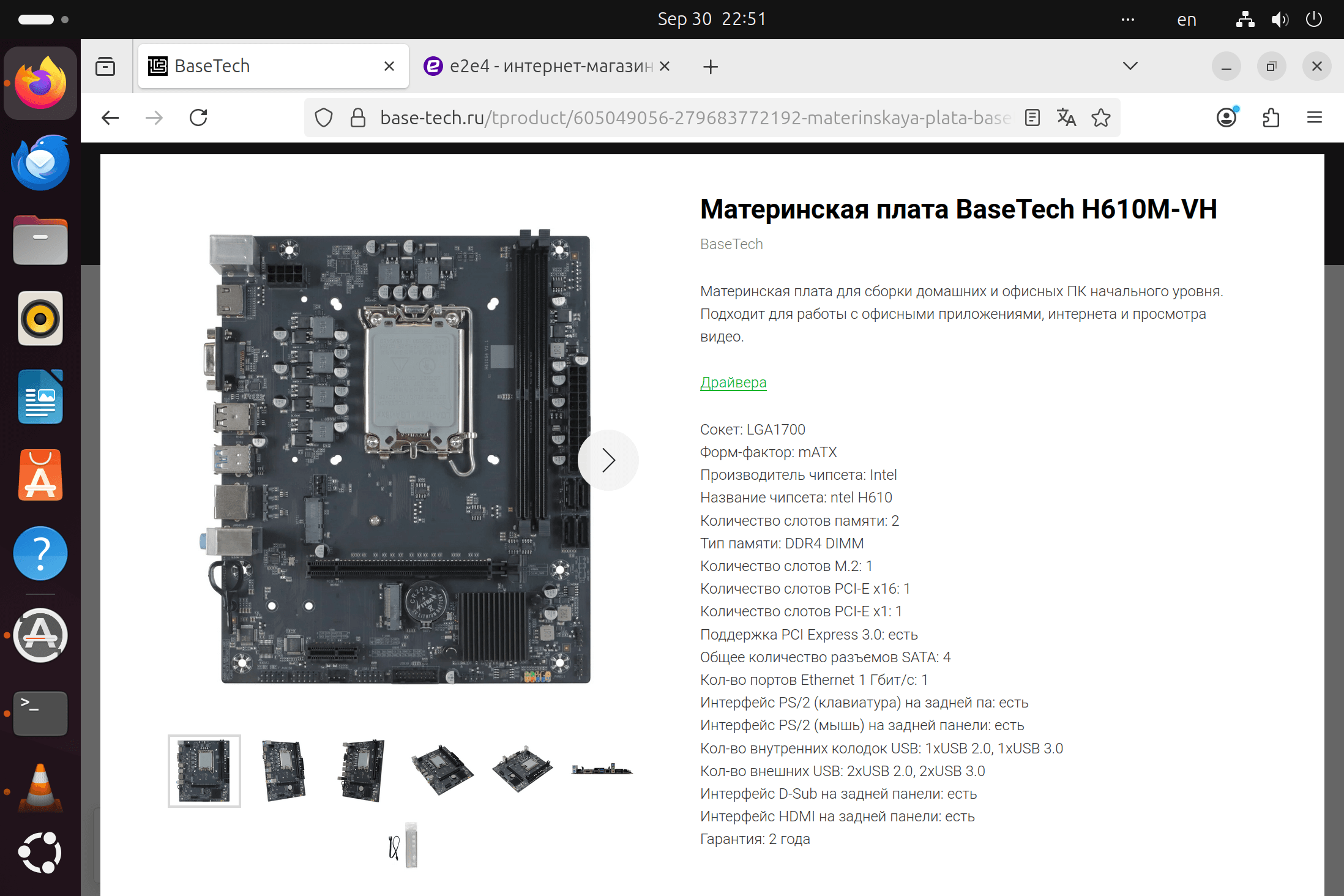Viewport: 1344px width, 896px height.
Task: Open the extensions puzzle icon
Action: [x=1271, y=118]
